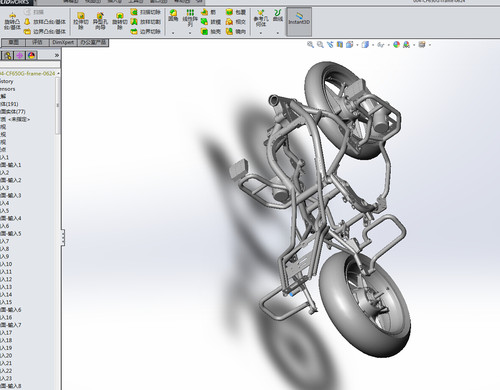Select the Wrap (包覆) tool
Image resolution: width=500 pixels, height=390 pixels.
coord(236,12)
